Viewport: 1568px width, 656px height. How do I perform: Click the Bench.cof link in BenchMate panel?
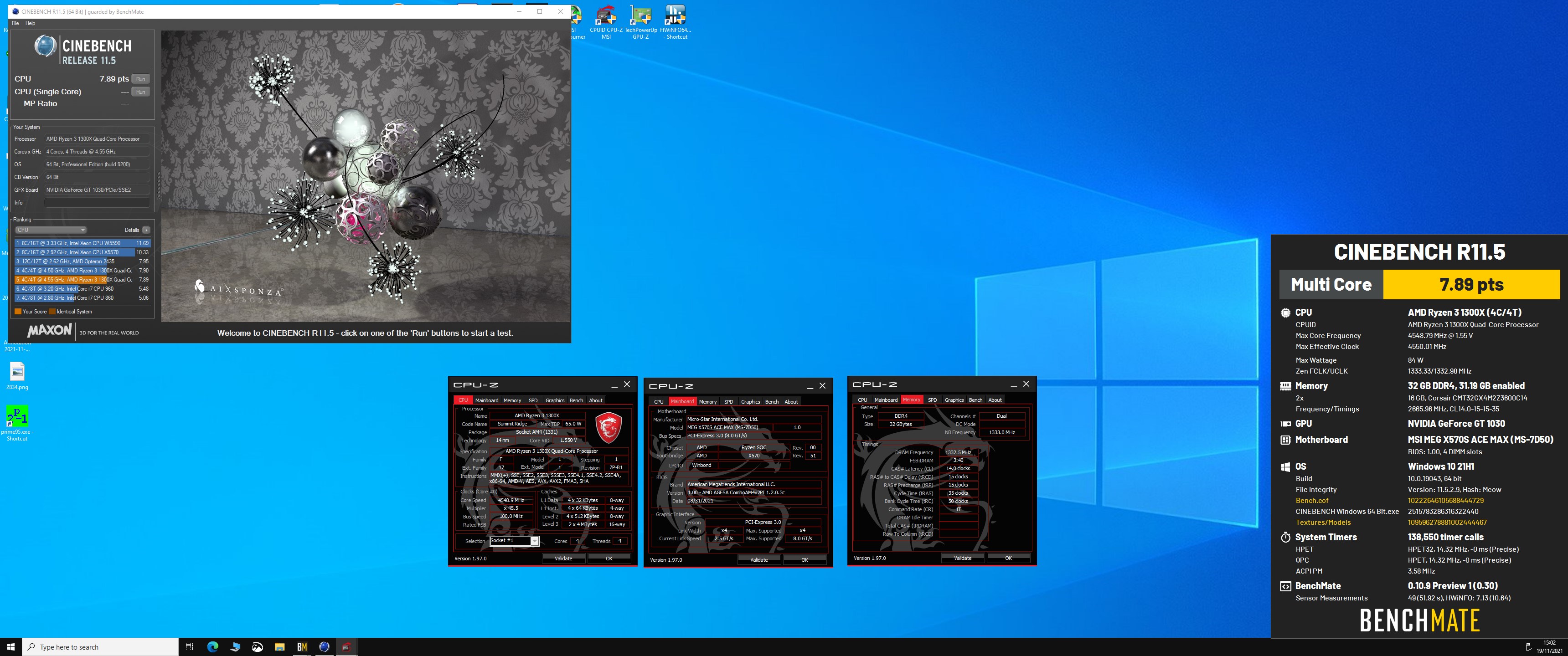[1312, 501]
